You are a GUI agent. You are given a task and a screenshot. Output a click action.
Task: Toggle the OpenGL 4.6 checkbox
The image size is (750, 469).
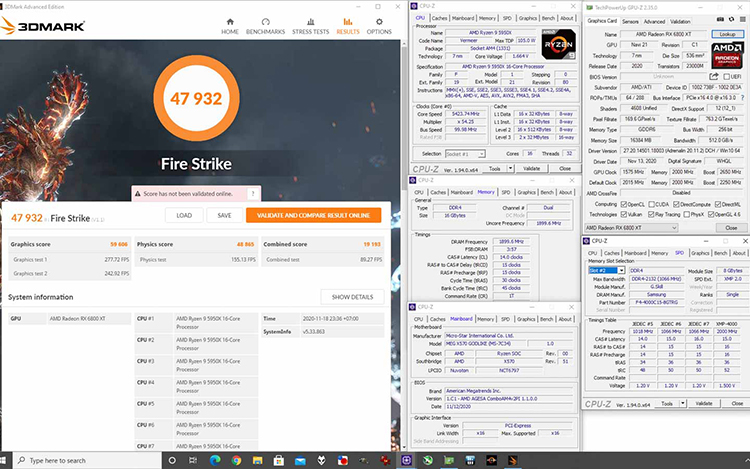711,214
